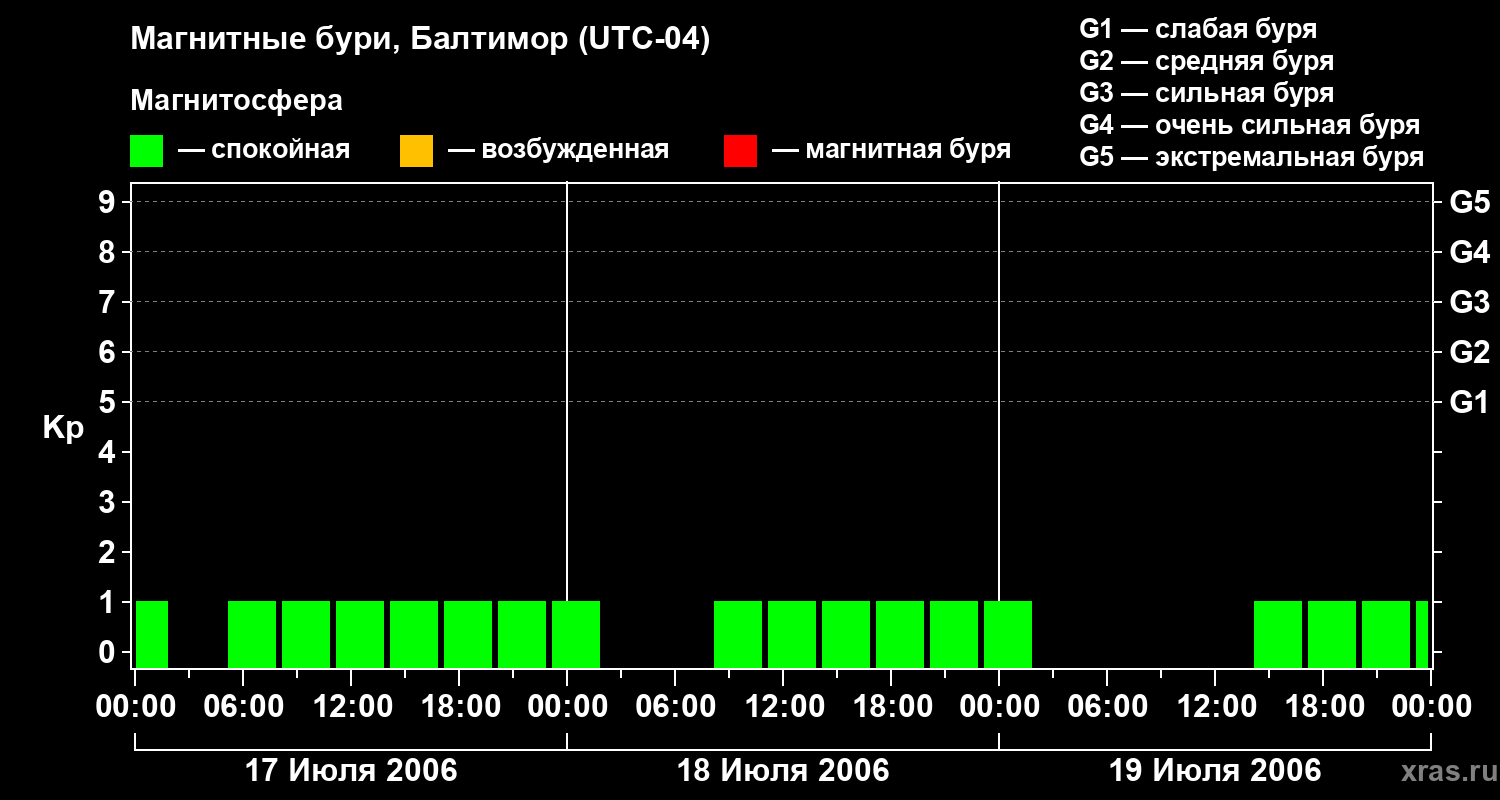
Task: Click the right-axis 'G2' label
Action: [x=1469, y=352]
